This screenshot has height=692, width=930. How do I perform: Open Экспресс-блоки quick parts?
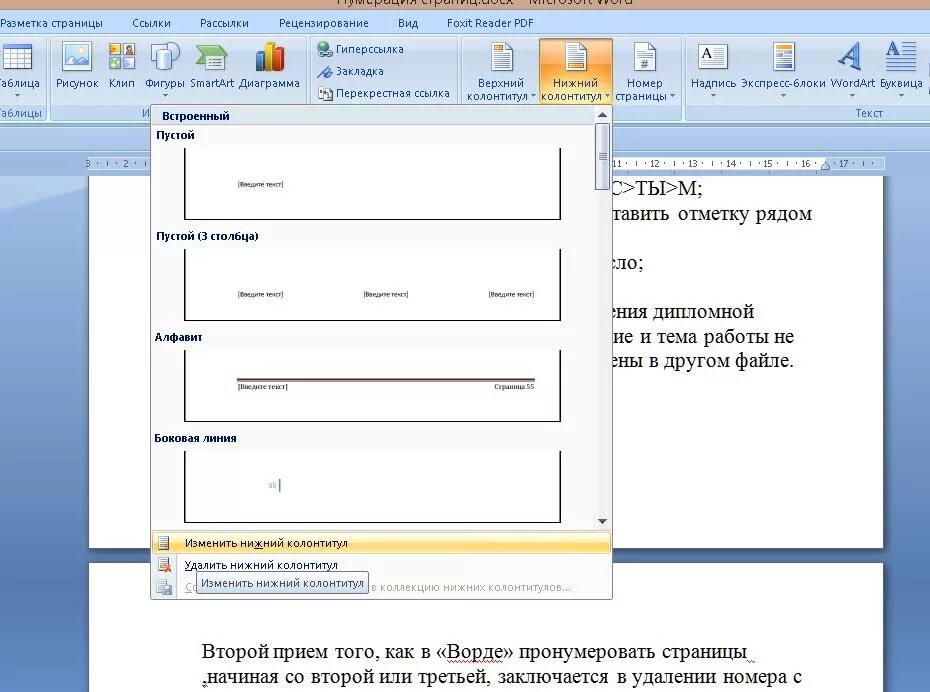[783, 70]
